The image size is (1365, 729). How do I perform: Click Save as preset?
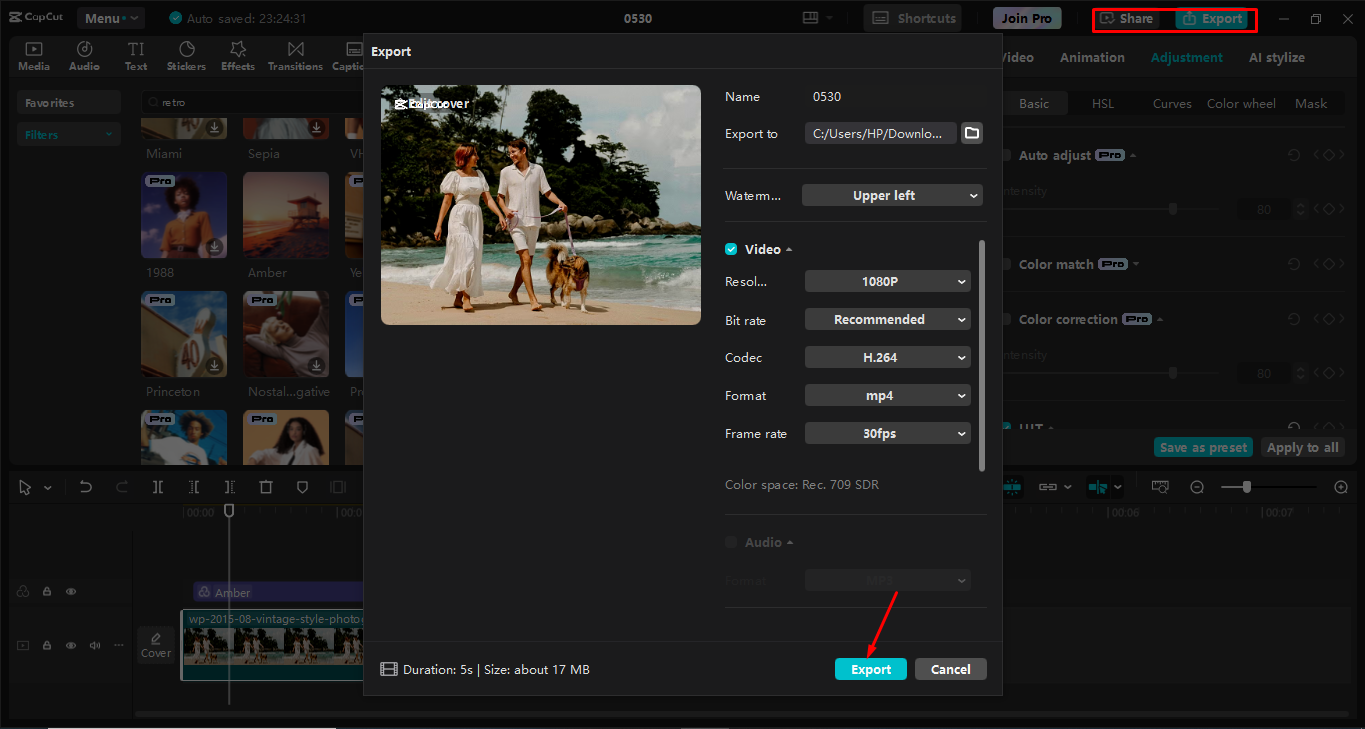1202,447
